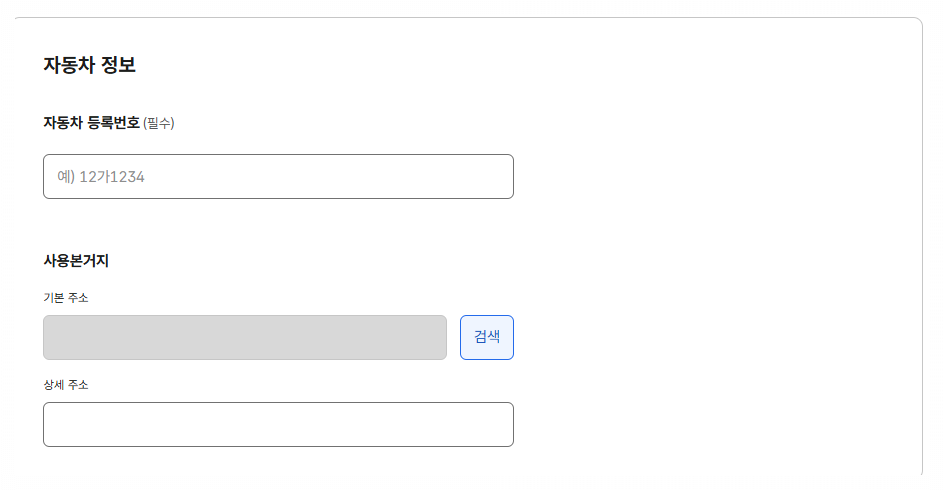Open address lookup via blue 검색 button
The image size is (944, 490).
coord(486,337)
